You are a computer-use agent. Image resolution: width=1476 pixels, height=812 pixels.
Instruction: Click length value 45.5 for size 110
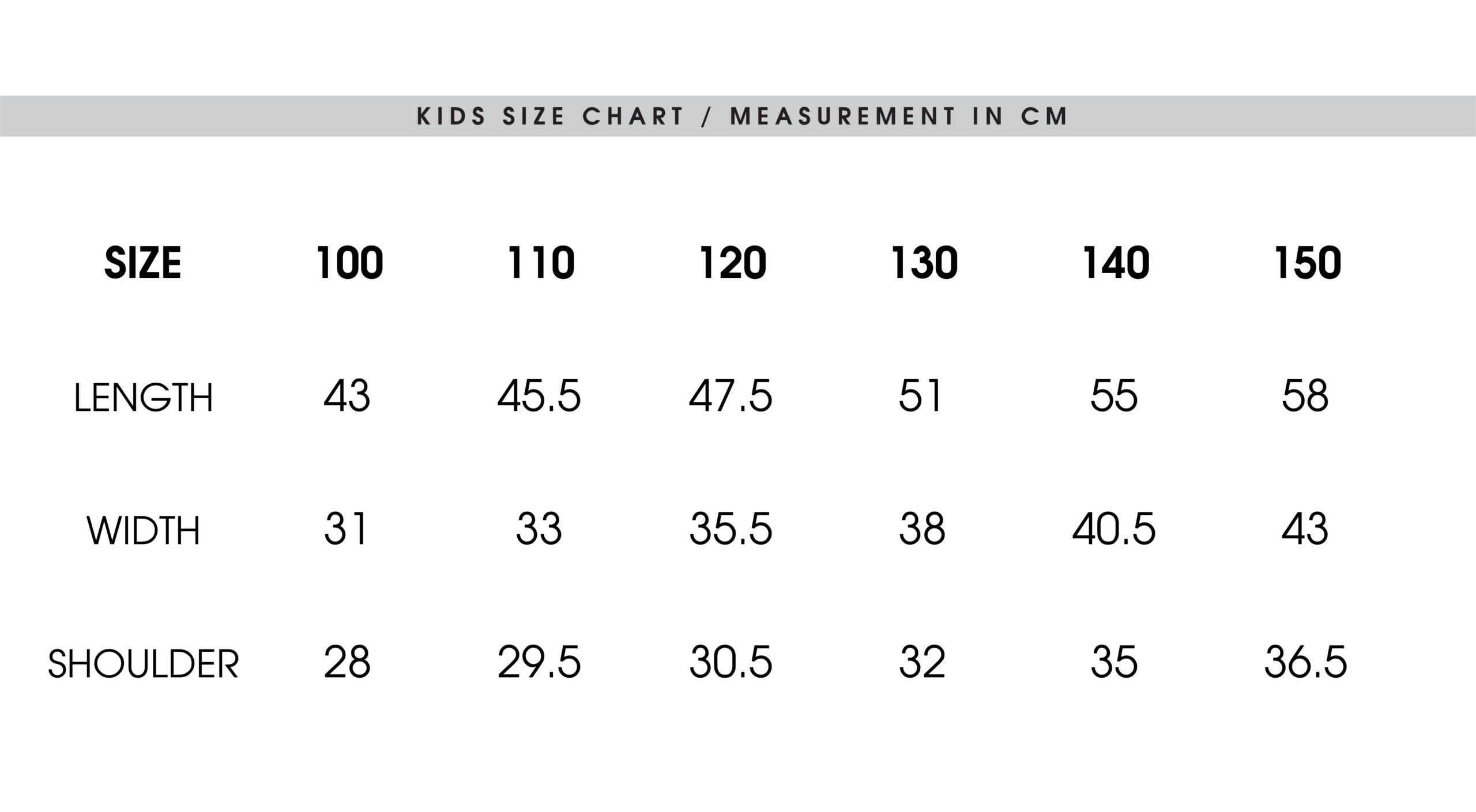tap(539, 396)
